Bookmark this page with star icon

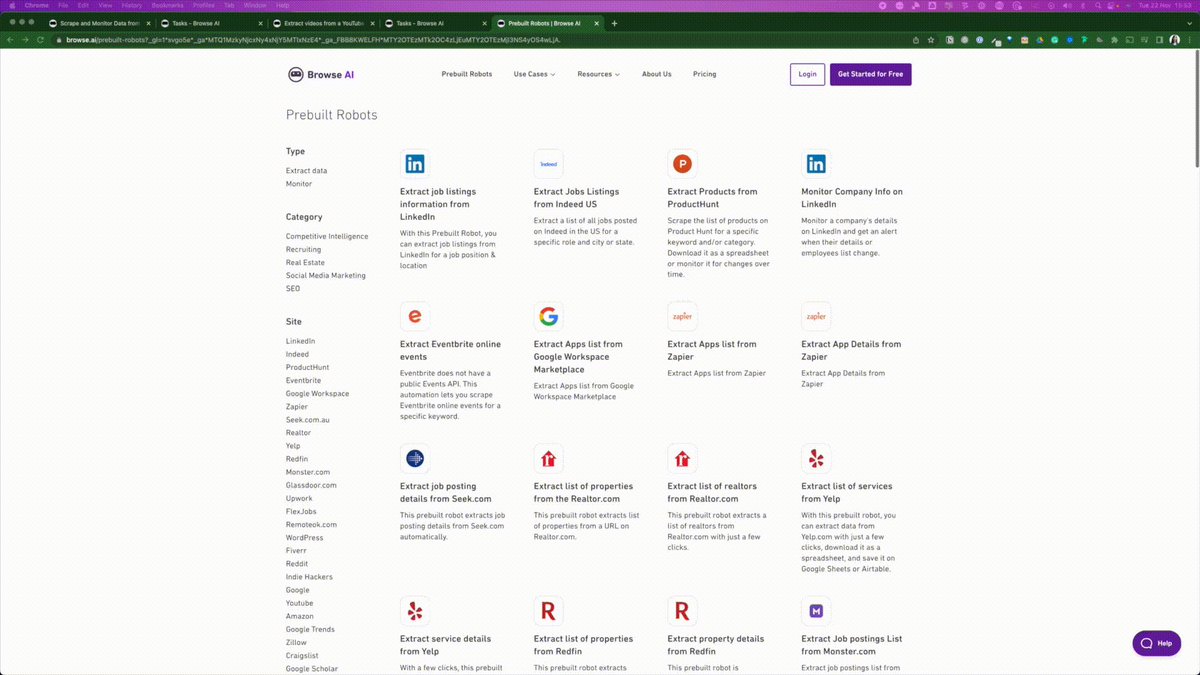(x=931, y=40)
